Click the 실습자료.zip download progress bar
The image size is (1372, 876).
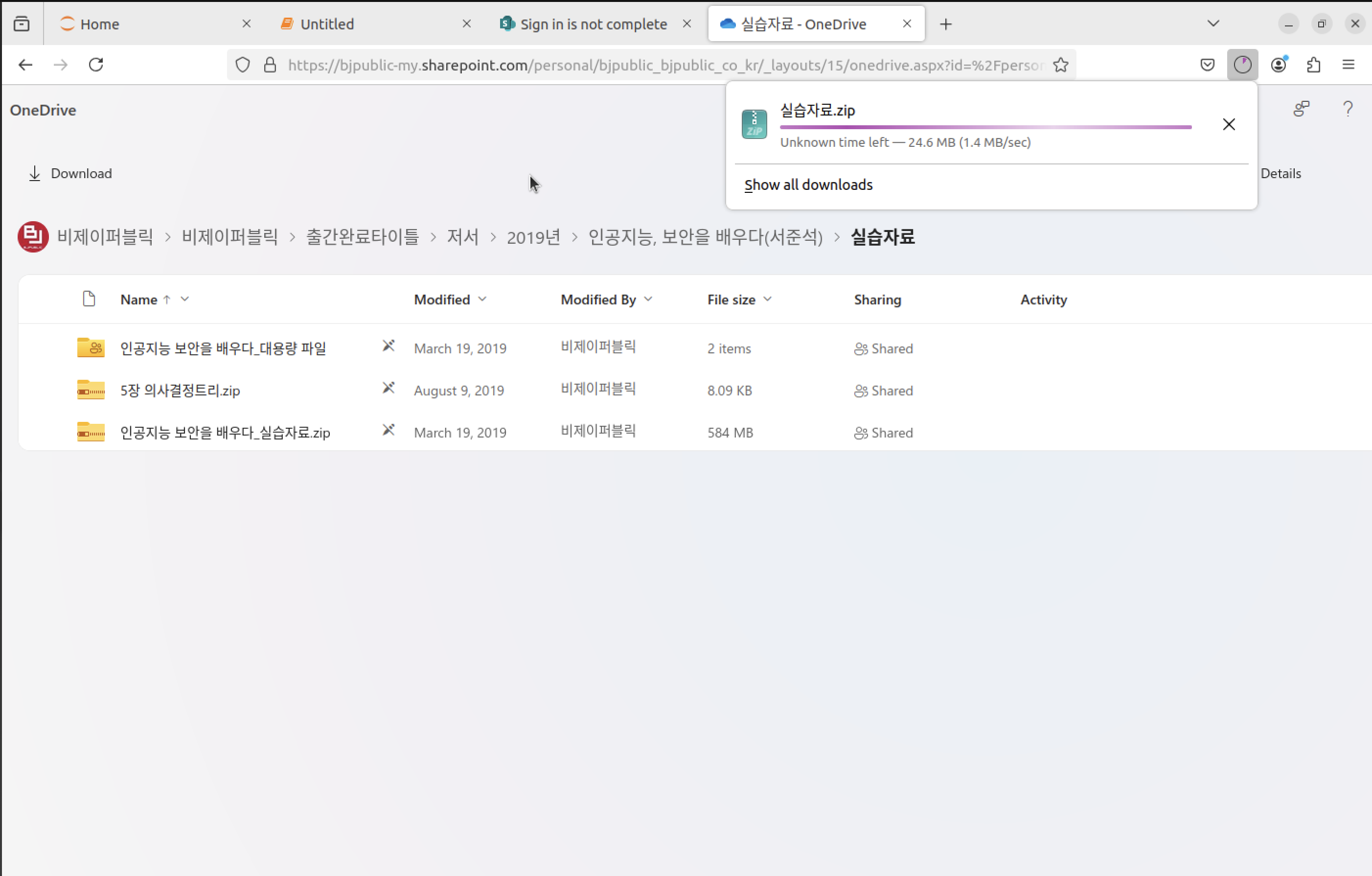(985, 127)
